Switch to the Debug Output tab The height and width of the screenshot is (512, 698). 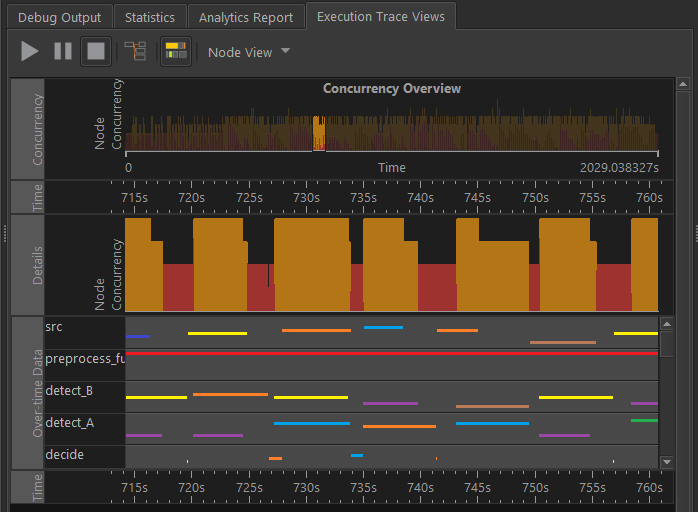click(x=59, y=17)
